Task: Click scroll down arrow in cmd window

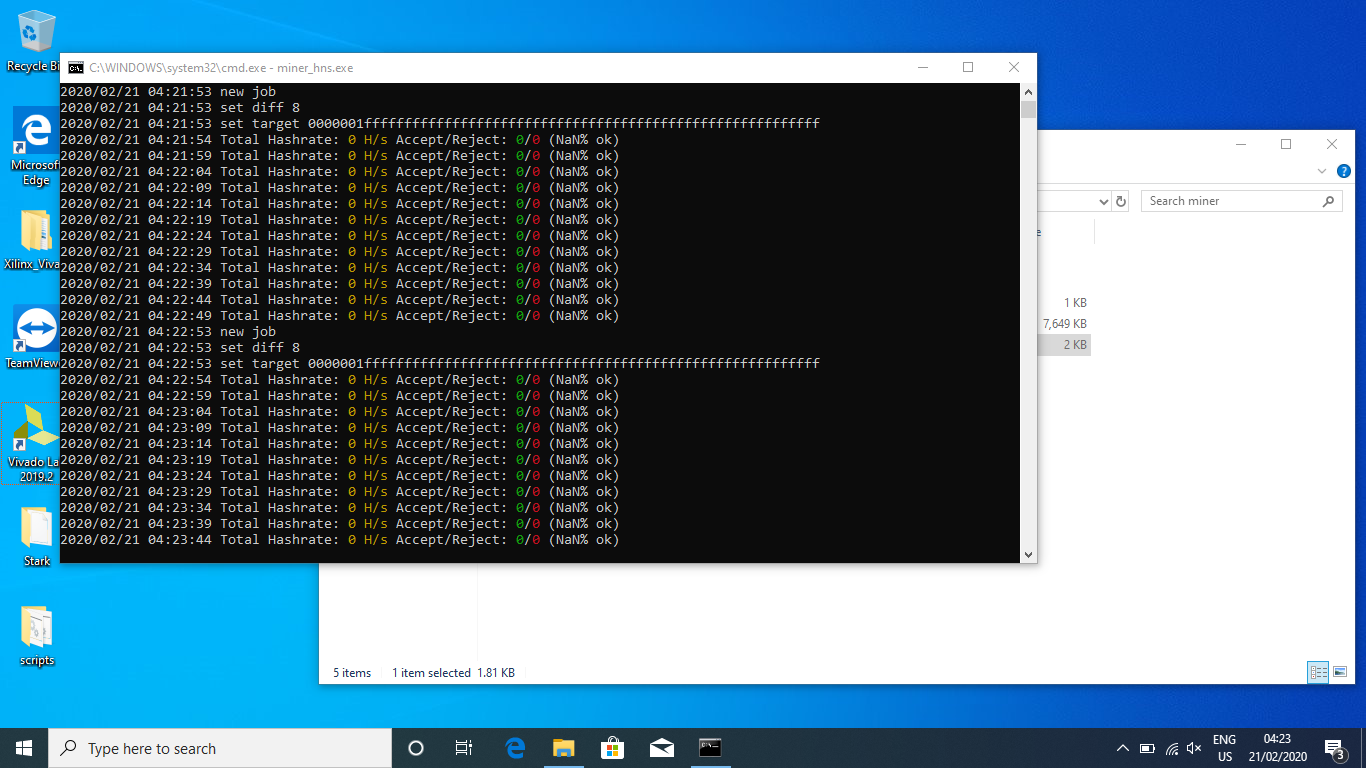Action: pos(1028,554)
